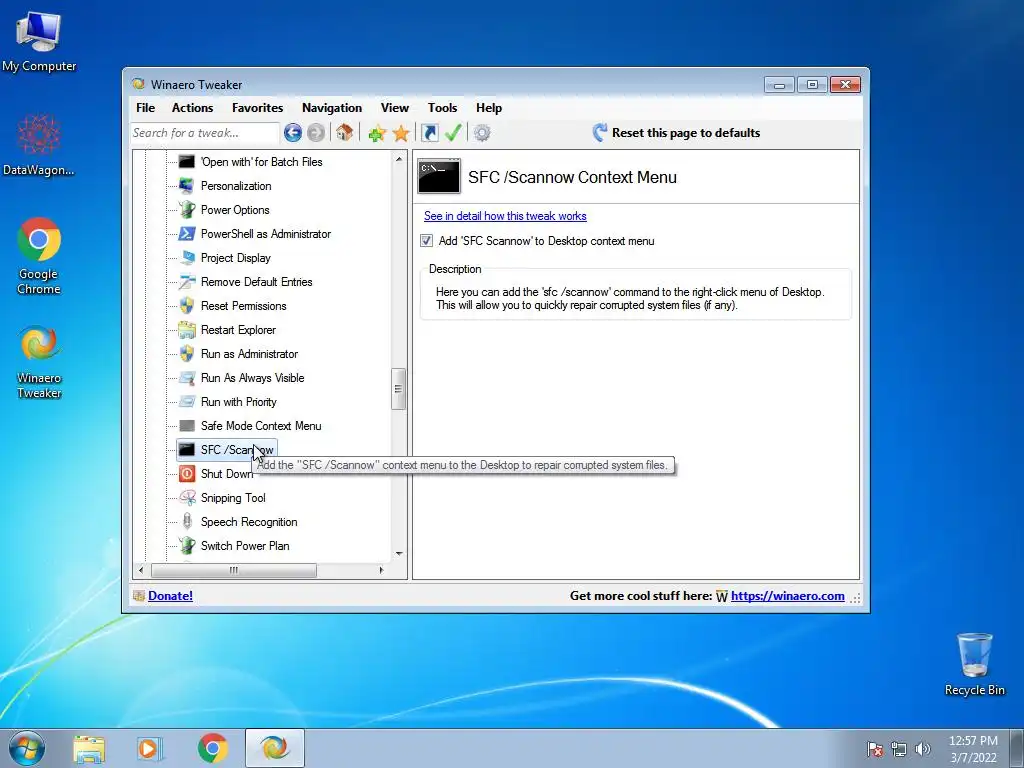The image size is (1024, 768).
Task: Click the shortcut export toolbar icon
Action: pyautogui.click(x=430, y=133)
